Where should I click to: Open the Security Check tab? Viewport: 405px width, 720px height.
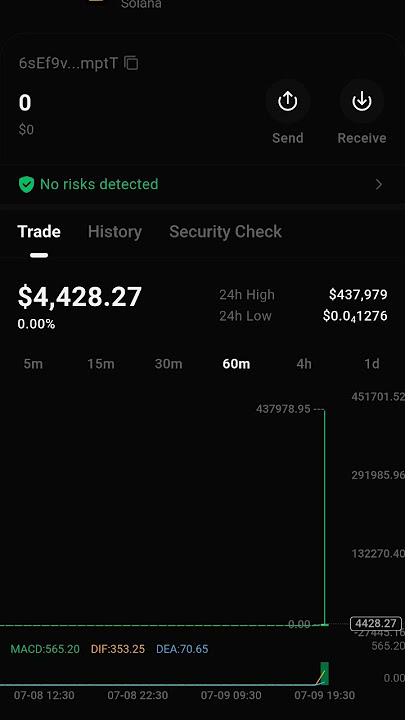225,231
